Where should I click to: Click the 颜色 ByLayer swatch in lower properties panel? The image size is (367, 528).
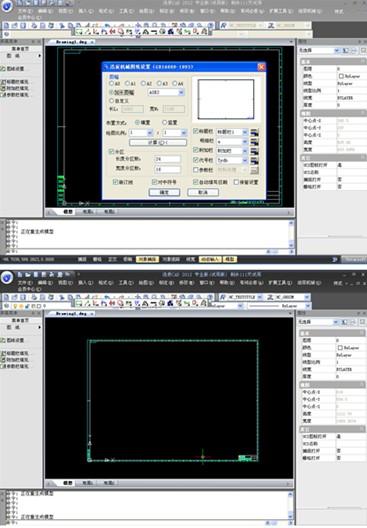coord(340,348)
